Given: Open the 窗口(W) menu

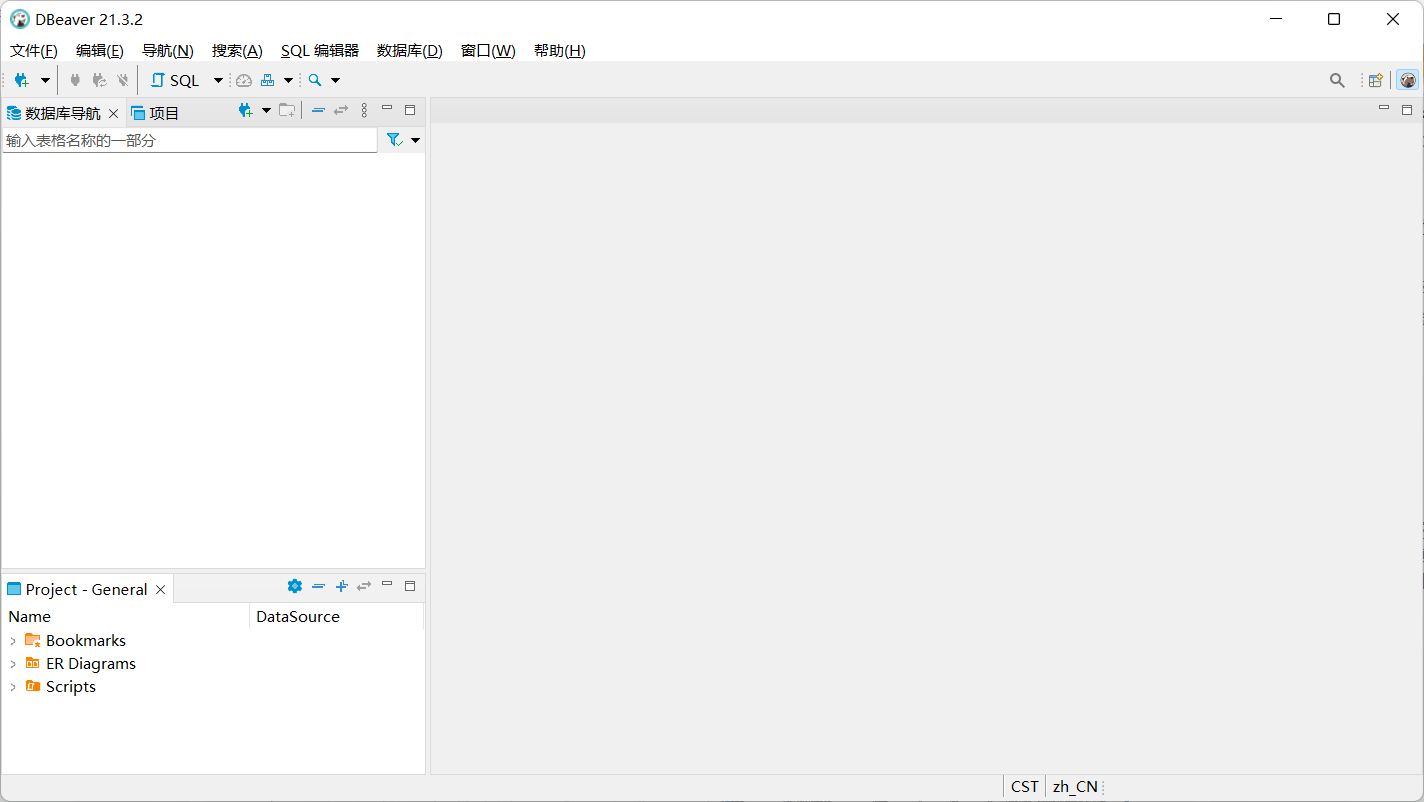Looking at the screenshot, I should (x=488, y=51).
